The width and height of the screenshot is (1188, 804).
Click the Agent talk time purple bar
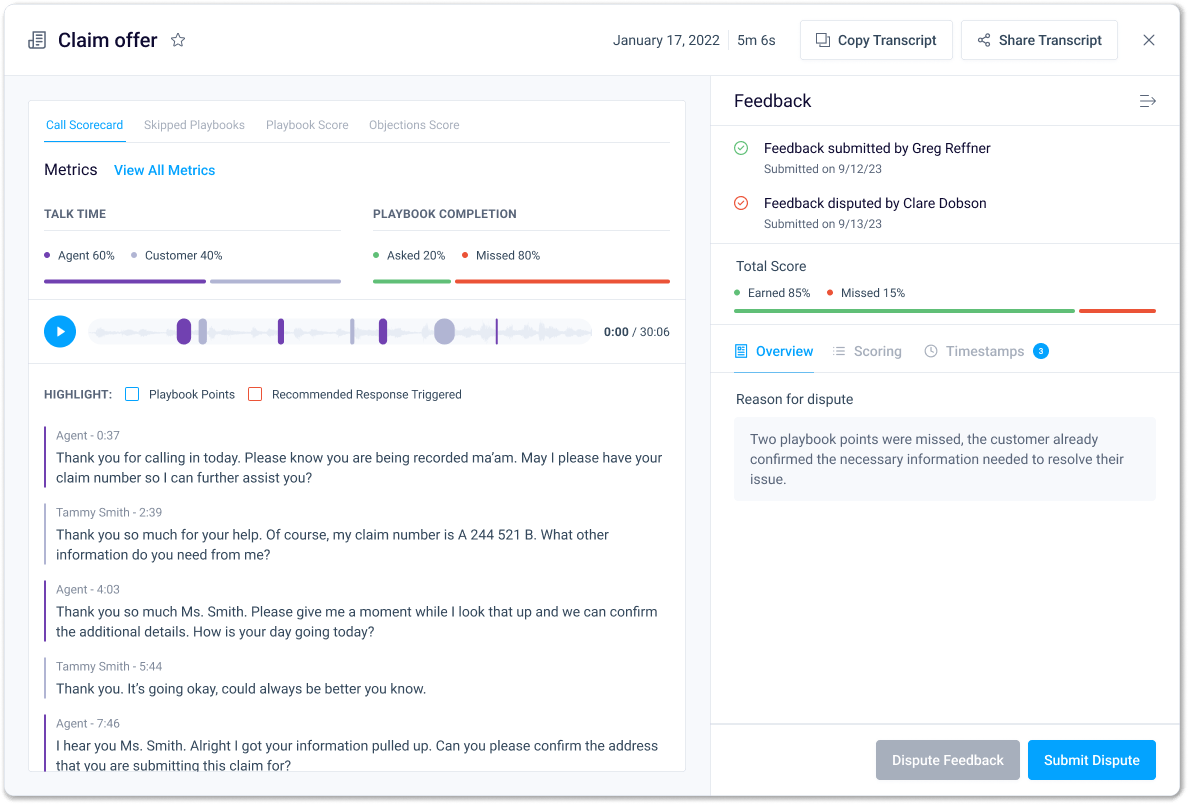click(x=125, y=281)
